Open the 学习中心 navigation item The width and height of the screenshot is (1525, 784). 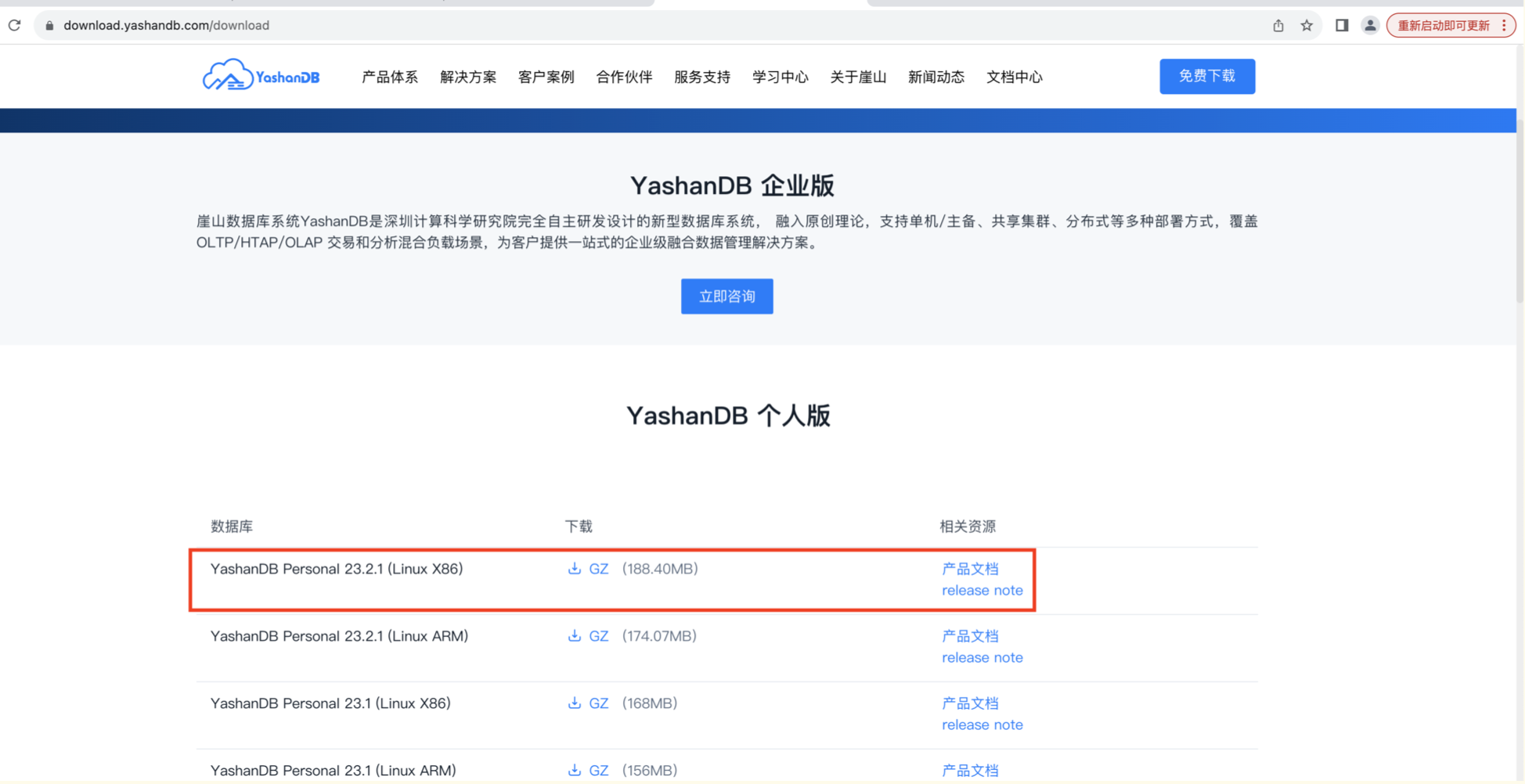(781, 77)
